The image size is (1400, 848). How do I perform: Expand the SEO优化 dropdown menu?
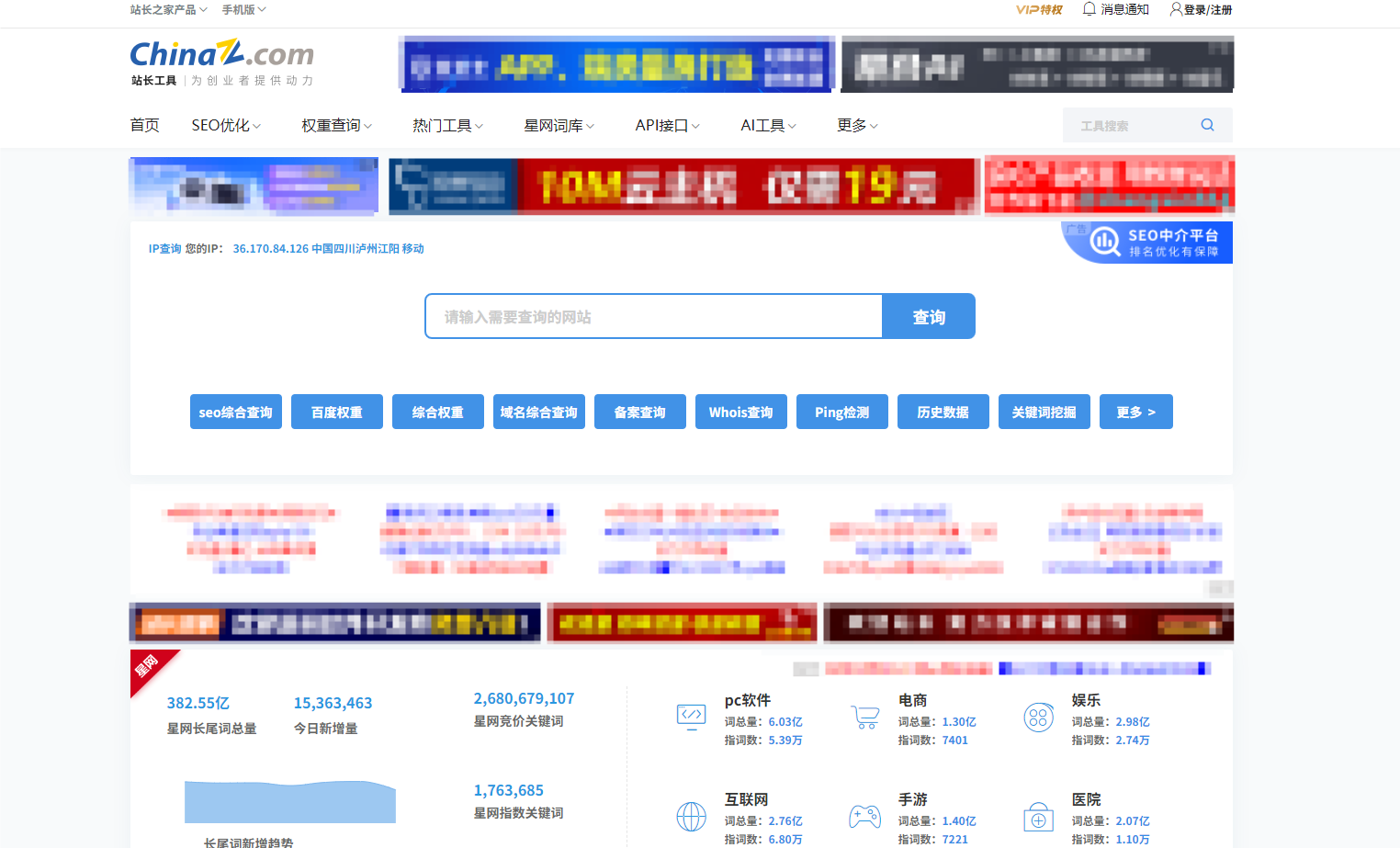pos(226,126)
